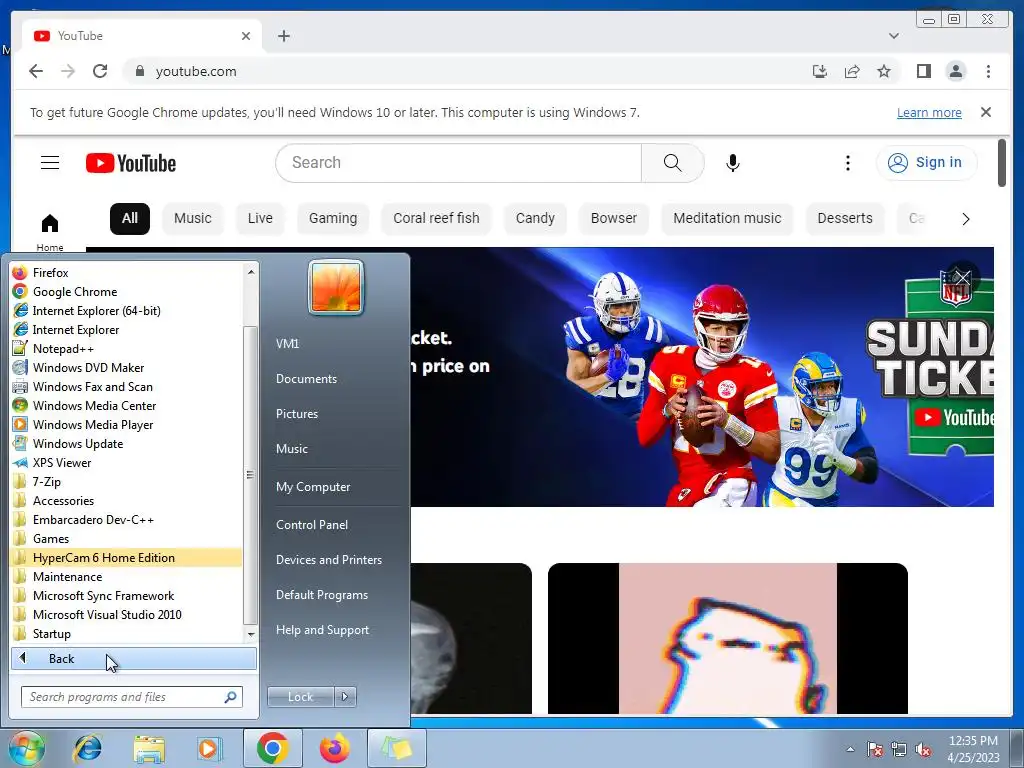
Task: Select the All category chip
Action: click(x=129, y=218)
